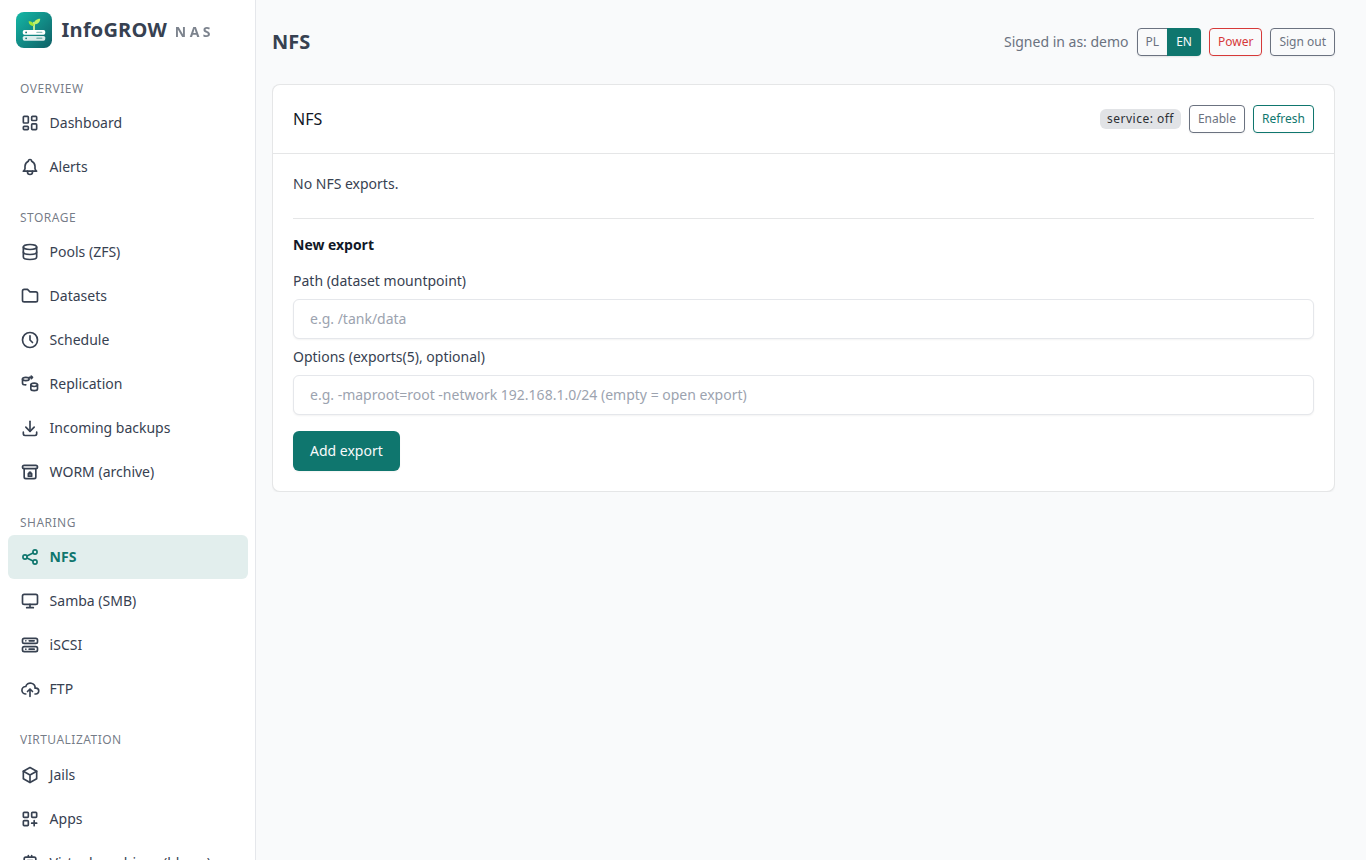Click the Incoming backups download icon
The height and width of the screenshot is (860, 1366).
tap(30, 428)
